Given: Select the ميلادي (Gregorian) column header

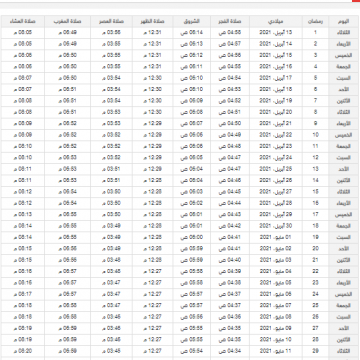Looking at the screenshot, I should pyautogui.click(x=276, y=21).
